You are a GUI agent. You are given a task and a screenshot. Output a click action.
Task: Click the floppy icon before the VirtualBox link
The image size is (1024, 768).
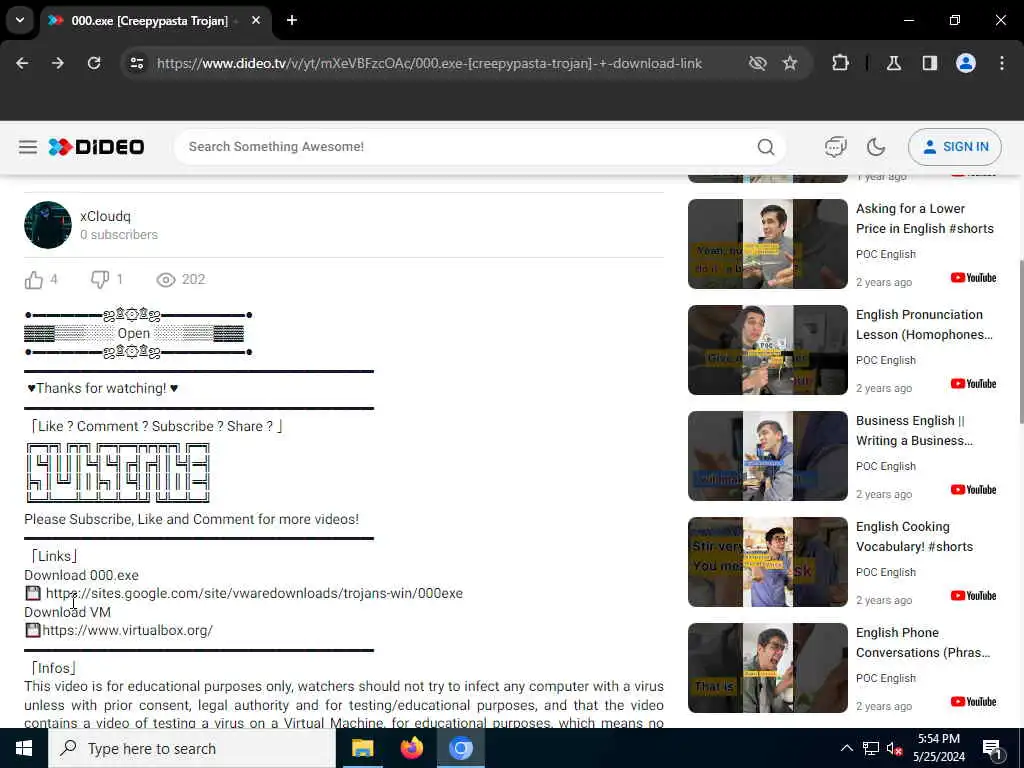33,631
